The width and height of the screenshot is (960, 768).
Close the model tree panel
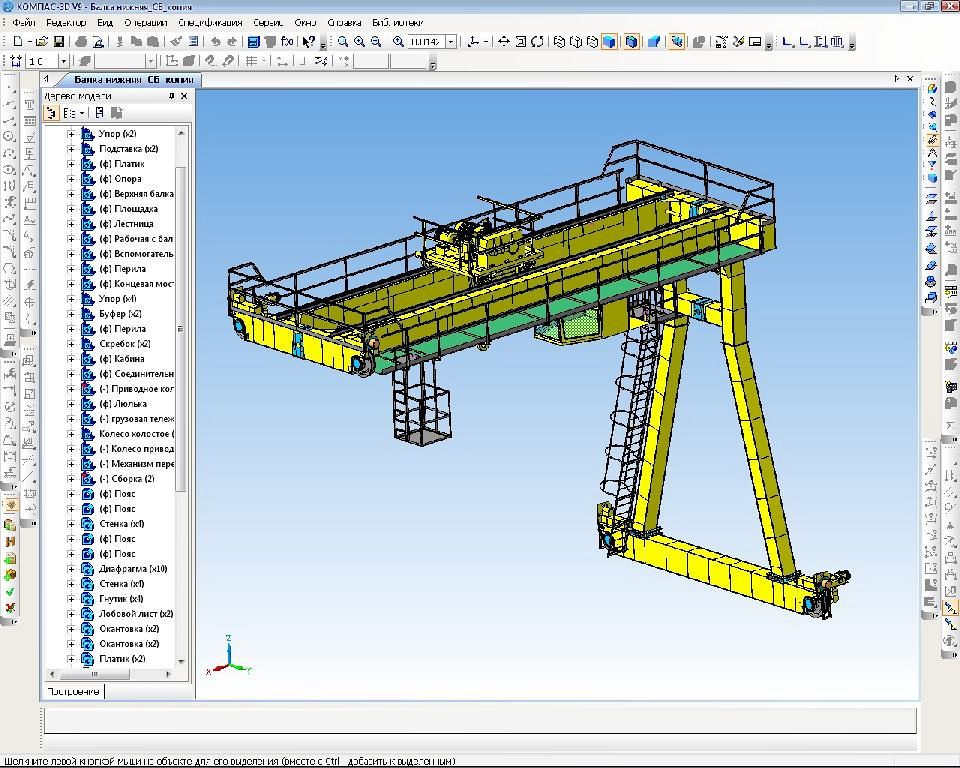point(184,96)
